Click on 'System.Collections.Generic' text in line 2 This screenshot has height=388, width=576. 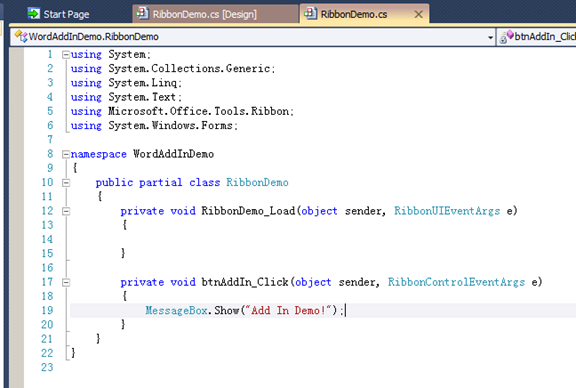coord(189,69)
